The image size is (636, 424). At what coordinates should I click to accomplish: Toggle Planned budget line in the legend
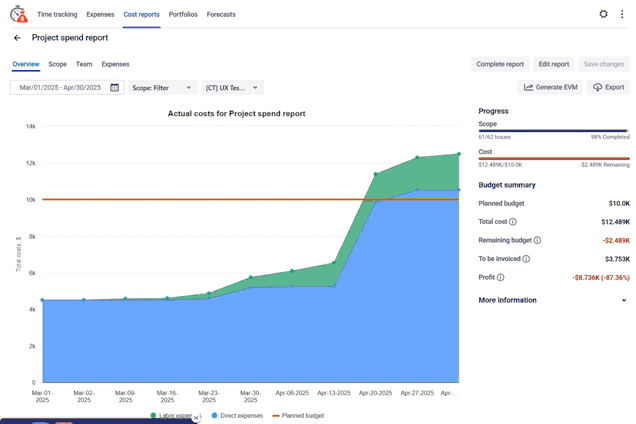300,415
